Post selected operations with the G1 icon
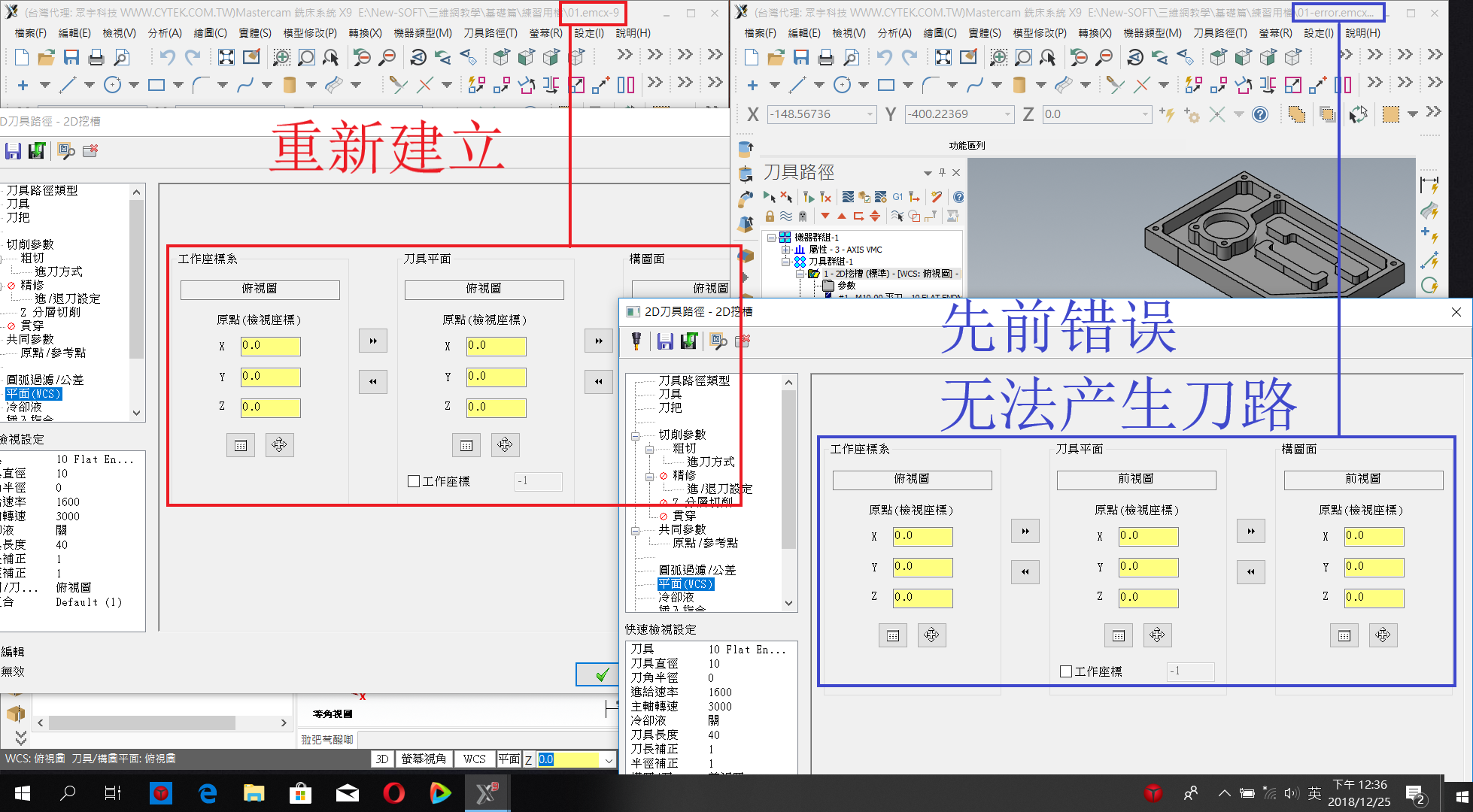 (897, 197)
